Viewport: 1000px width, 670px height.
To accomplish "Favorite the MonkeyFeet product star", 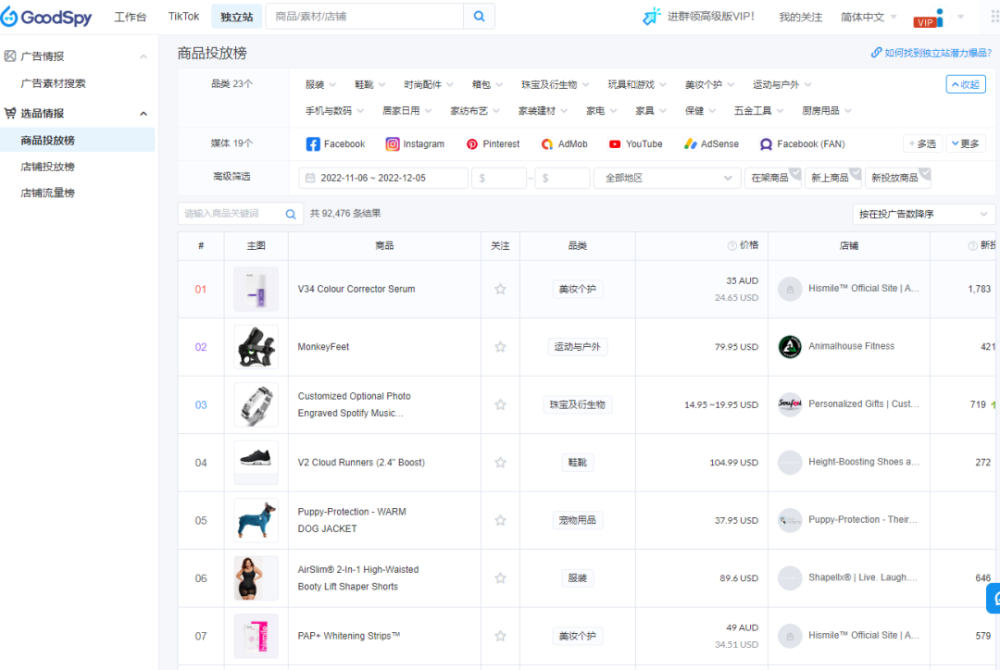I will point(501,347).
